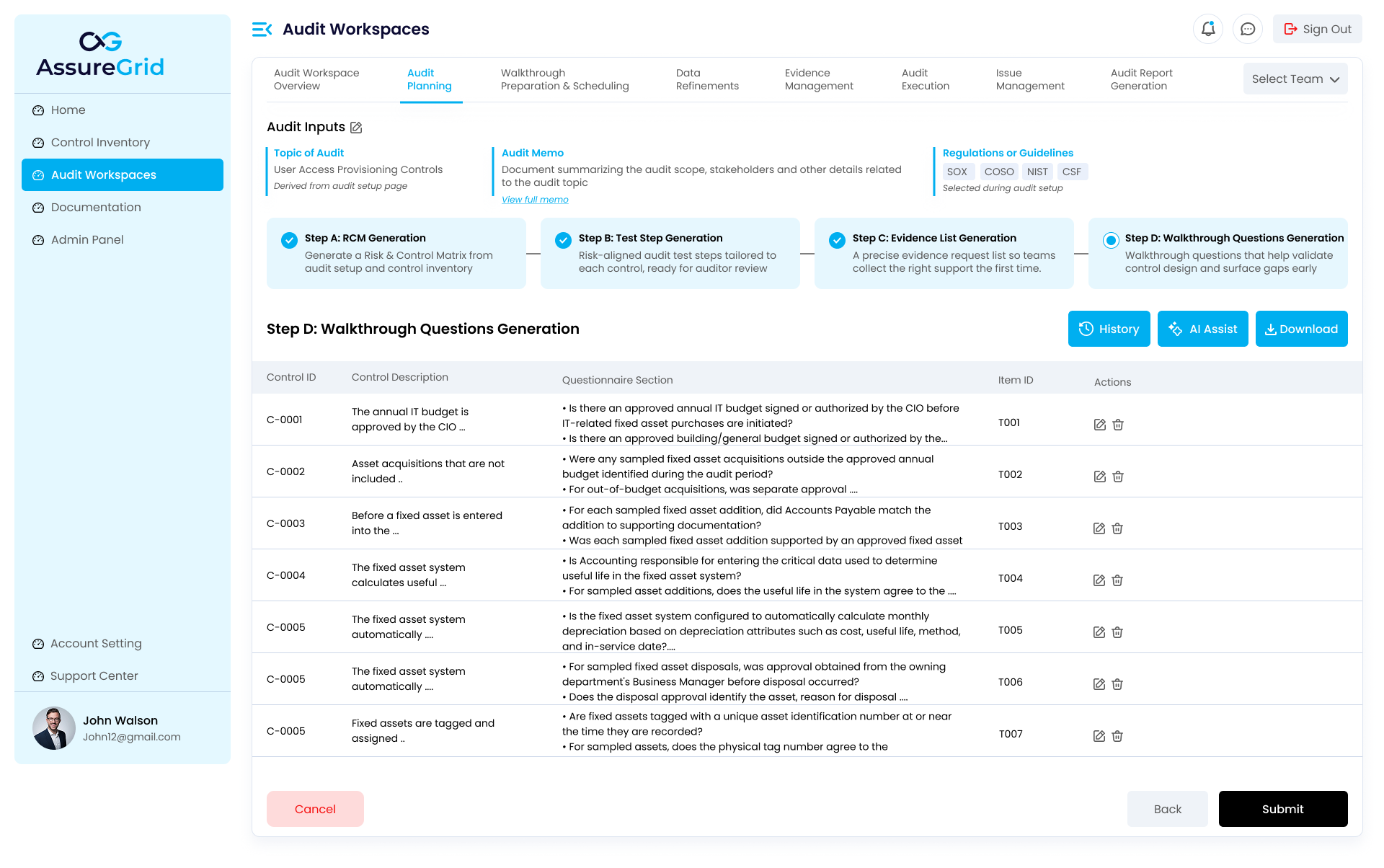
Task: Delete the T003 questionnaire item via trash icon
Action: point(1118,528)
